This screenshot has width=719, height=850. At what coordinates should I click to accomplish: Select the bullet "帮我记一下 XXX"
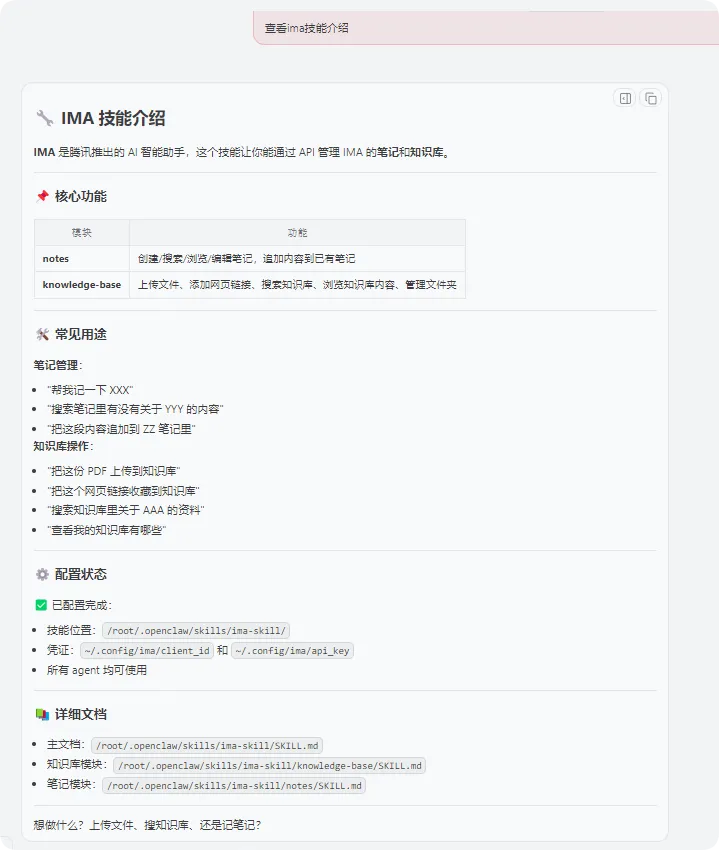[x=90, y=390]
